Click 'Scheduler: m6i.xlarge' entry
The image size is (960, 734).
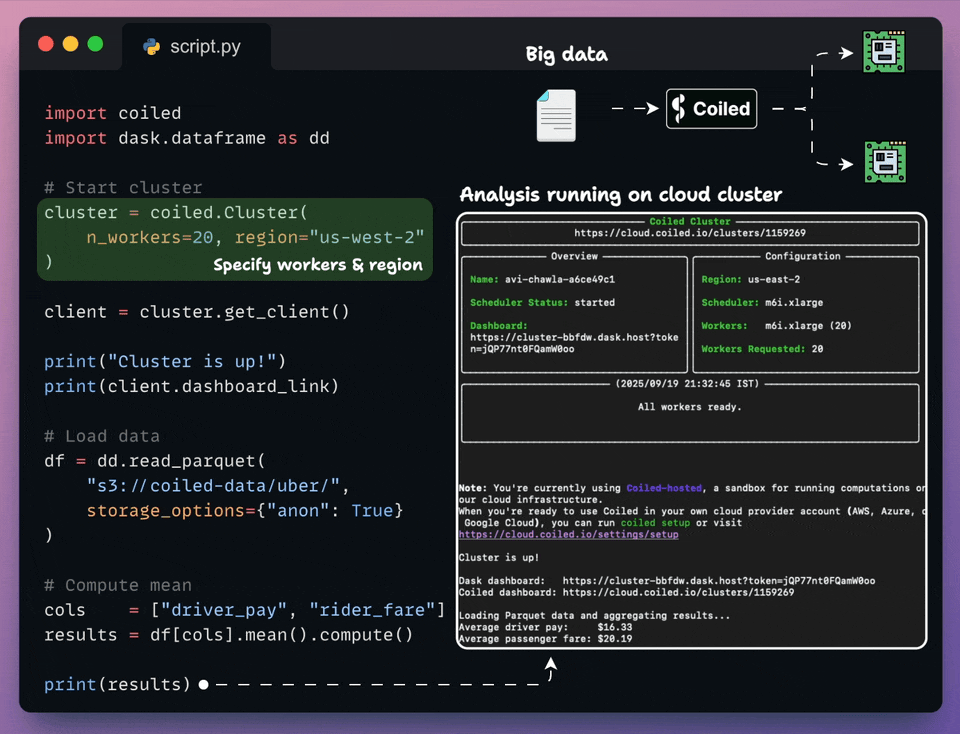tap(762, 302)
